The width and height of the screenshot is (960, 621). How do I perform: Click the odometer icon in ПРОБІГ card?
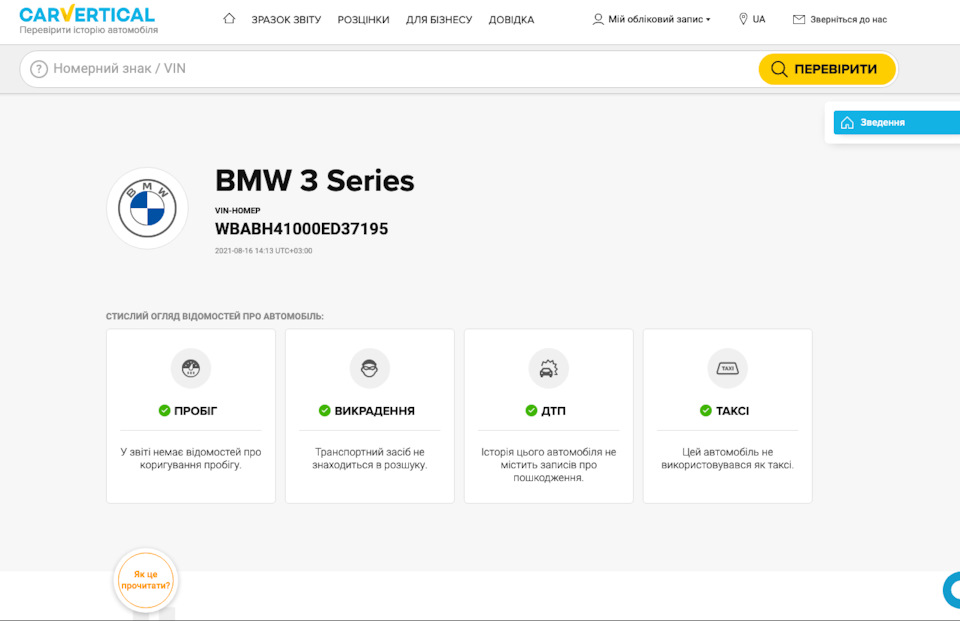(x=190, y=368)
